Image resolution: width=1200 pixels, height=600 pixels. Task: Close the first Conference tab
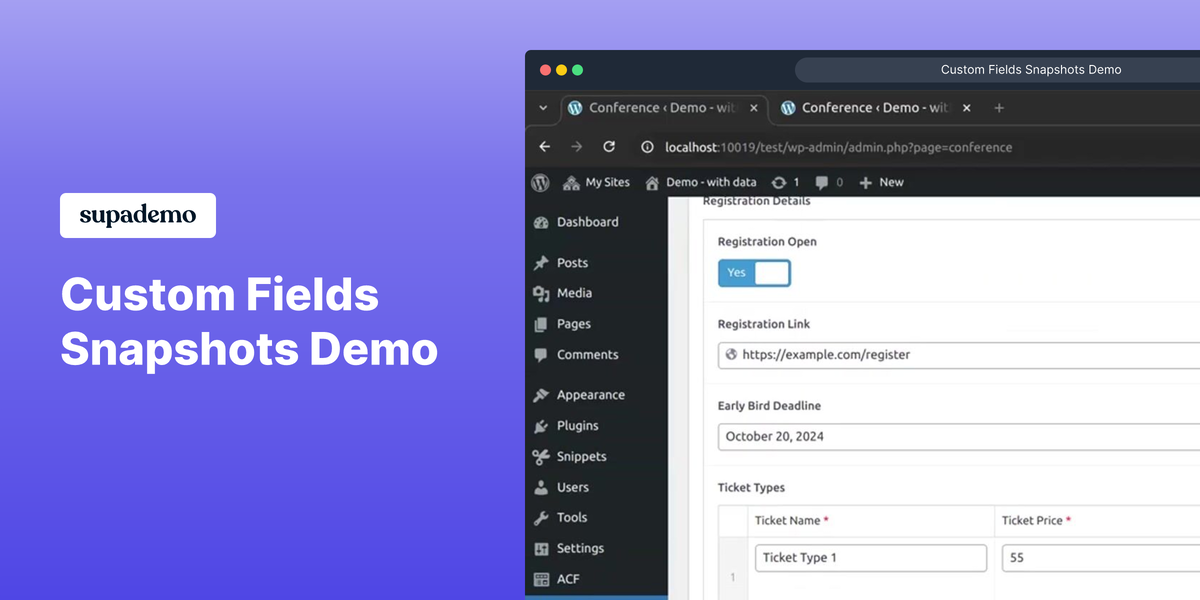tap(754, 108)
